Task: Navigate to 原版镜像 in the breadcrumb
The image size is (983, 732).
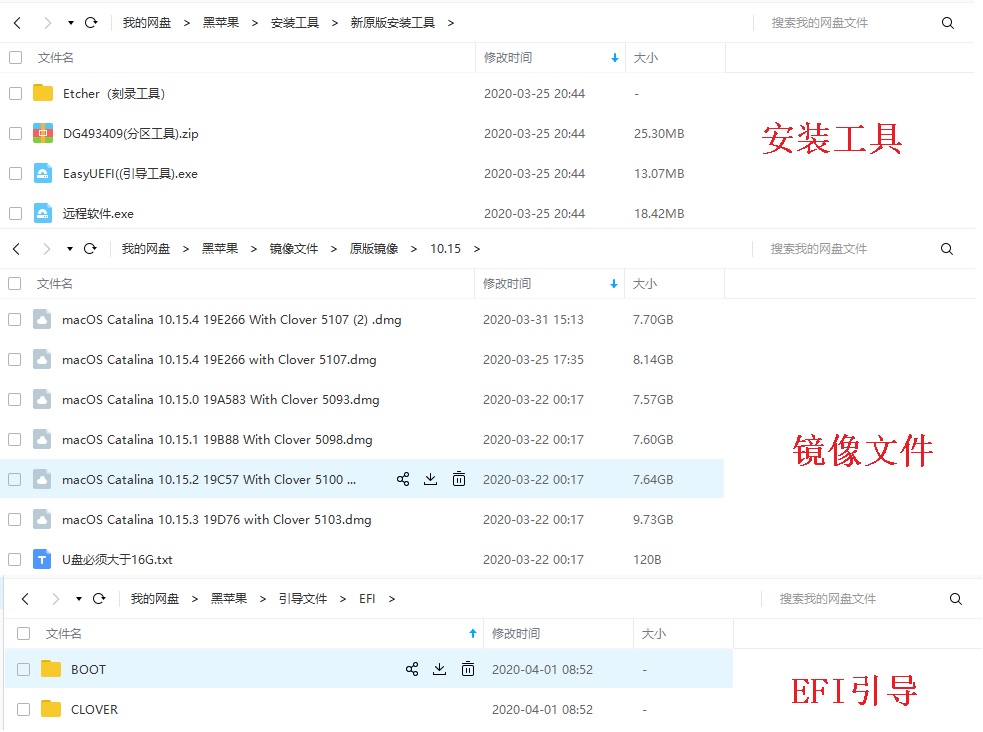Action: [x=373, y=249]
